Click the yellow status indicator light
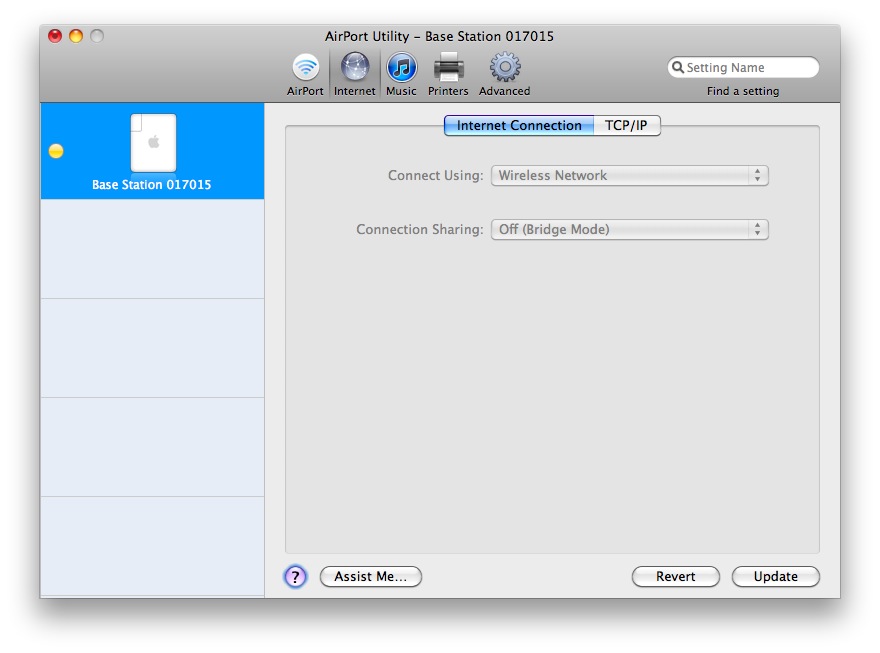The height and width of the screenshot is (653, 880). pos(56,151)
